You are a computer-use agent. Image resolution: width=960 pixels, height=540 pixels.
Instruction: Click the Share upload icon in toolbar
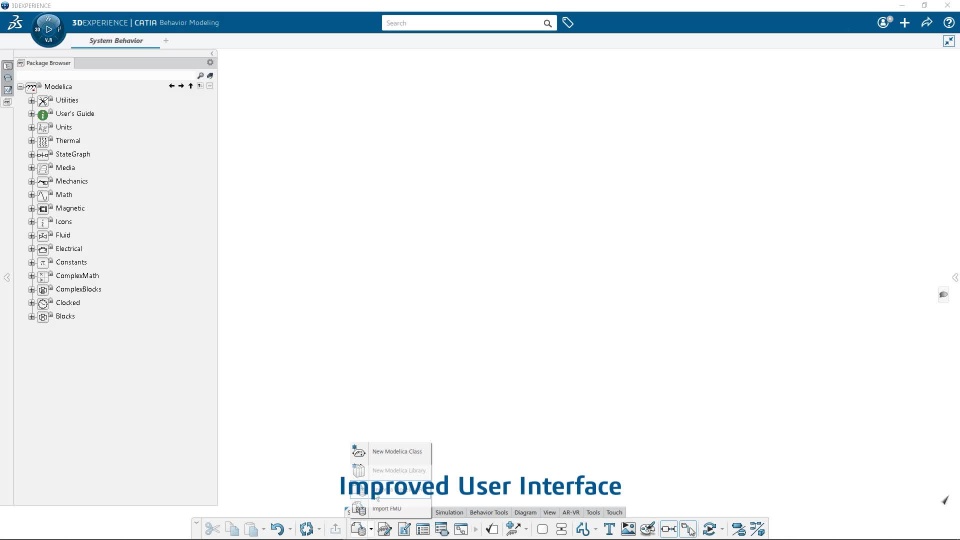tap(336, 529)
